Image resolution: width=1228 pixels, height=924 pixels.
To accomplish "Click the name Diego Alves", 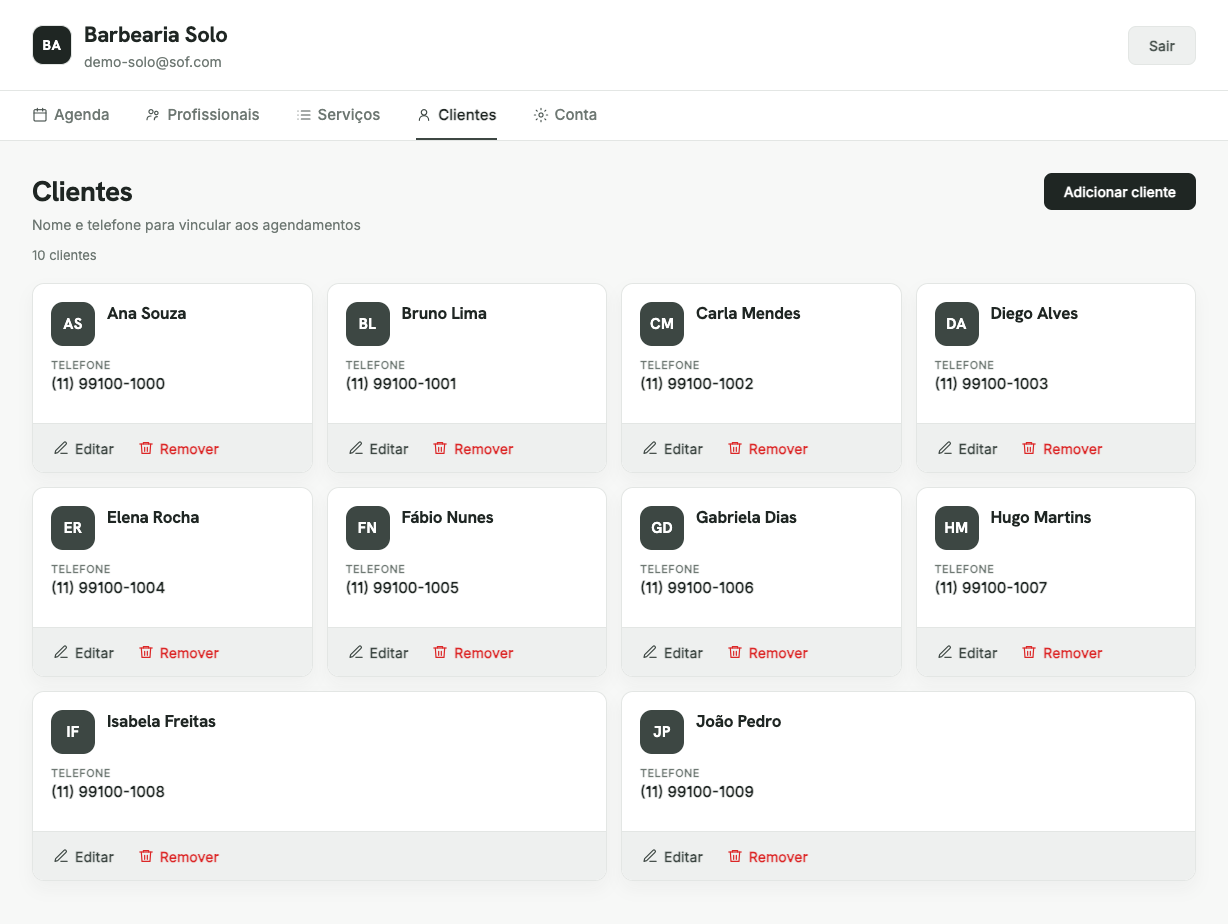I will (1034, 313).
